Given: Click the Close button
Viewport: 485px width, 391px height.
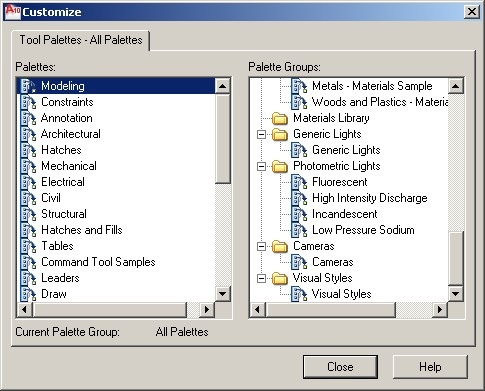Looking at the screenshot, I should tap(340, 367).
